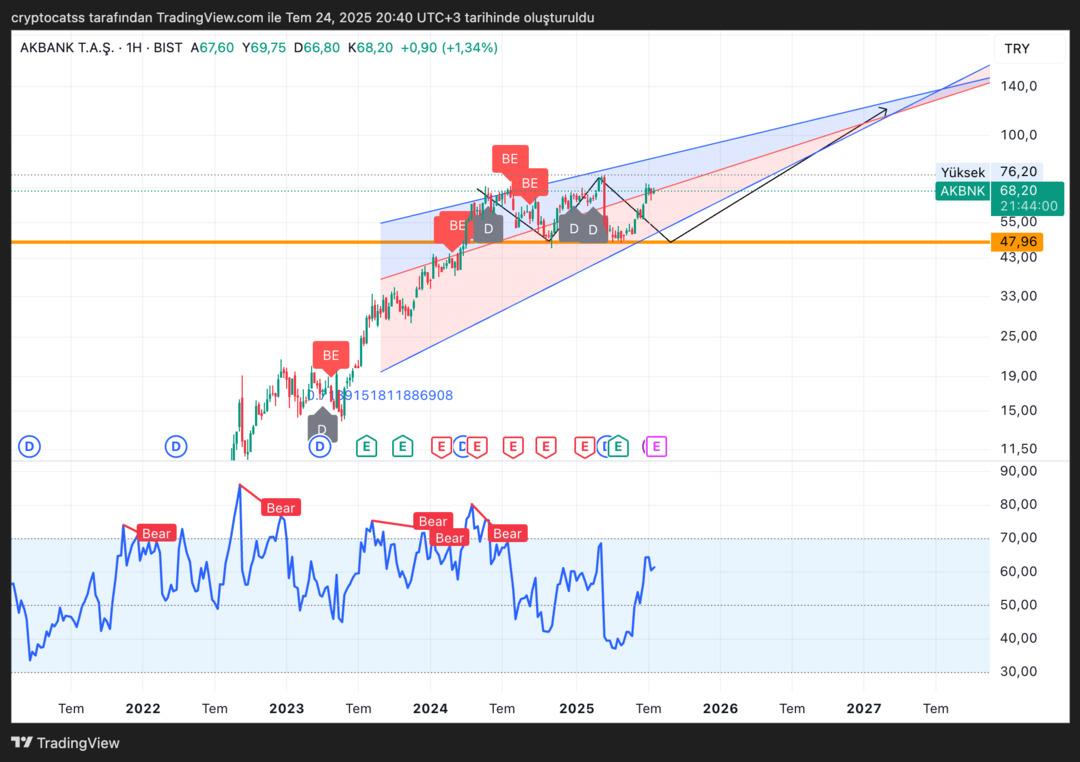
Task: Click the Bear label left of 2024 peak
Action: 433,521
